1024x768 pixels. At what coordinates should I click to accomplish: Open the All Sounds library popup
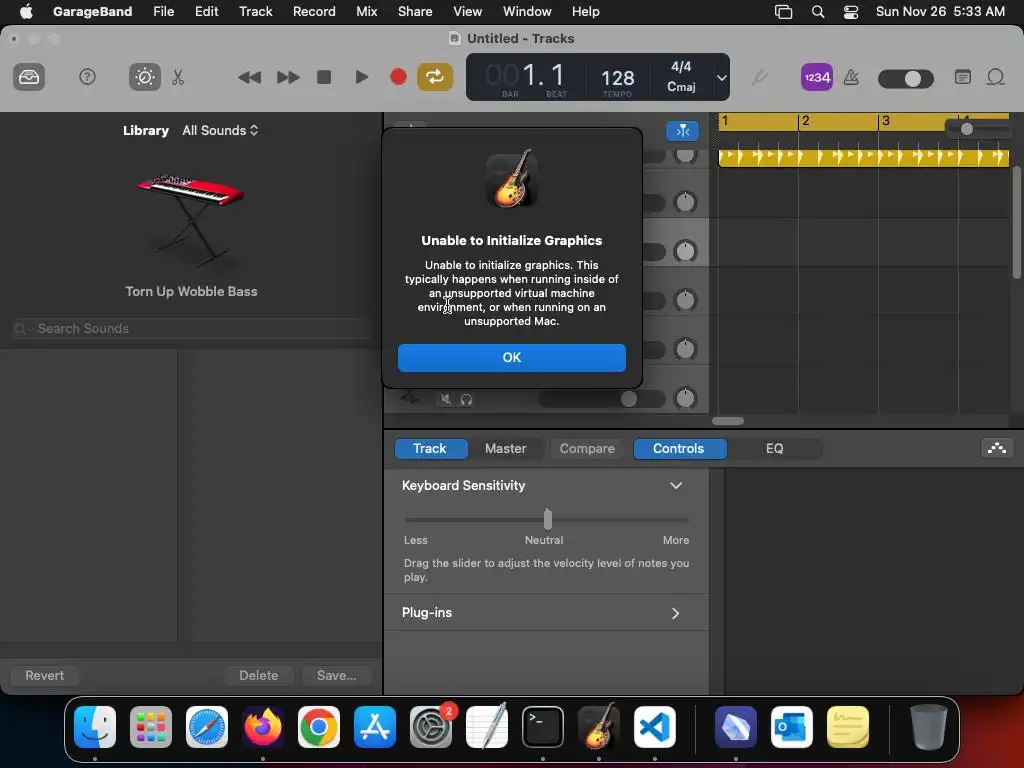(x=220, y=130)
